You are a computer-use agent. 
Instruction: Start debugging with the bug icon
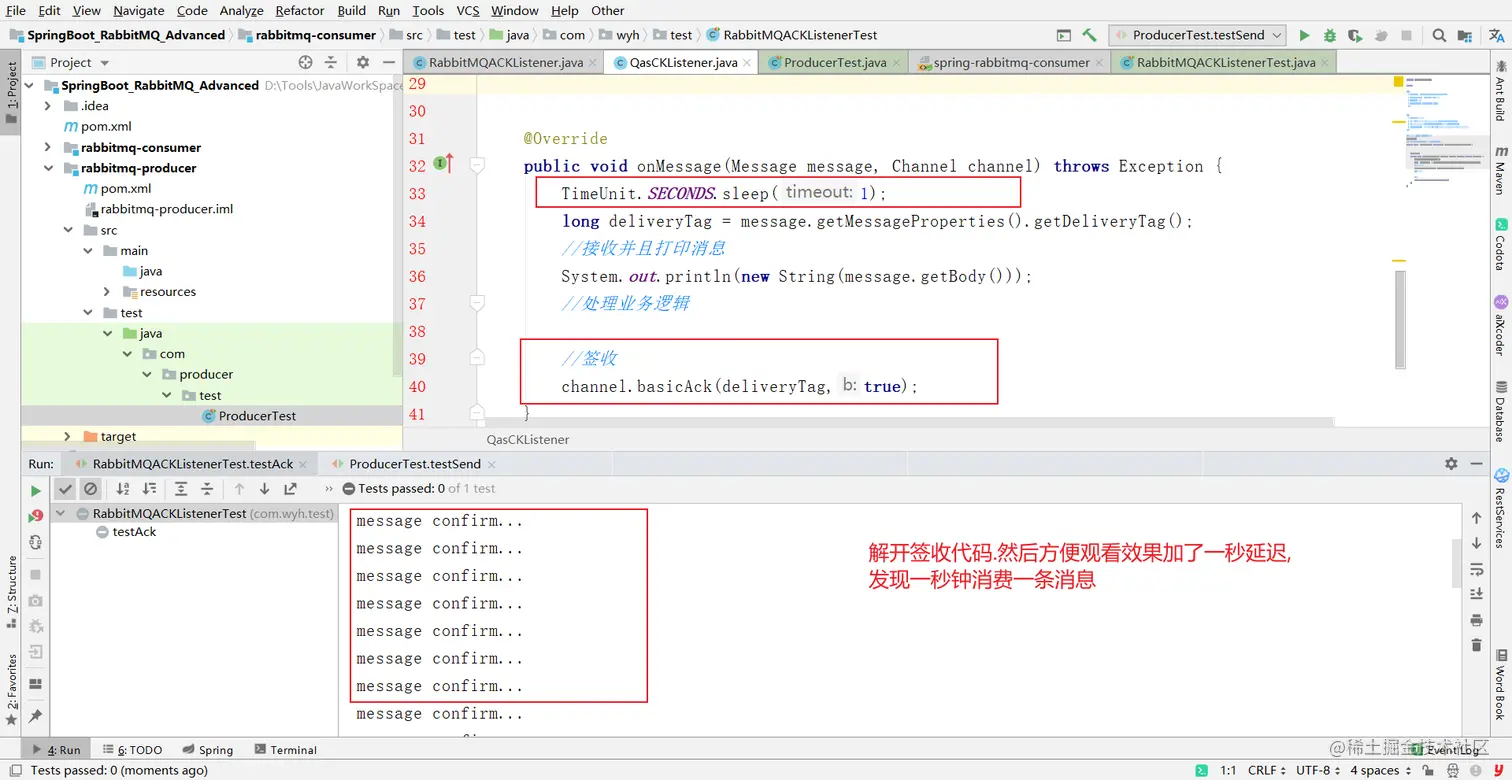1329,35
